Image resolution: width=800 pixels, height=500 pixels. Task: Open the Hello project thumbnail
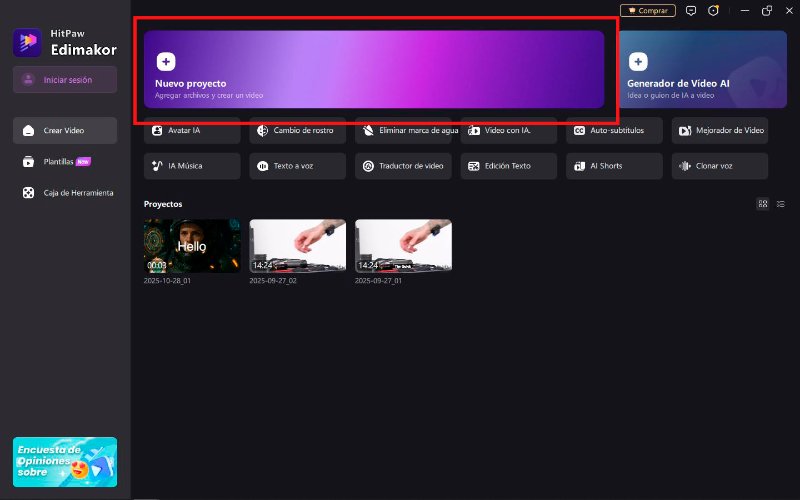coord(192,246)
